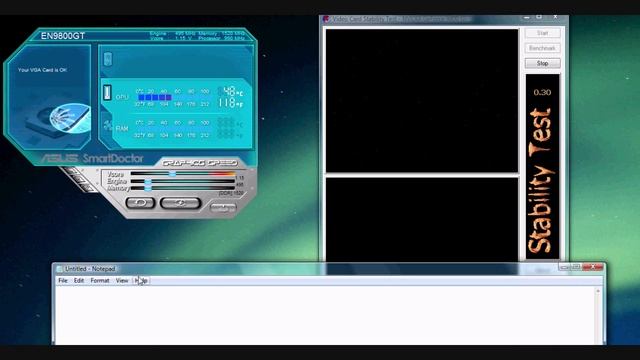
Task: Click the Video Card Stability Test title icon
Action: [326, 19]
